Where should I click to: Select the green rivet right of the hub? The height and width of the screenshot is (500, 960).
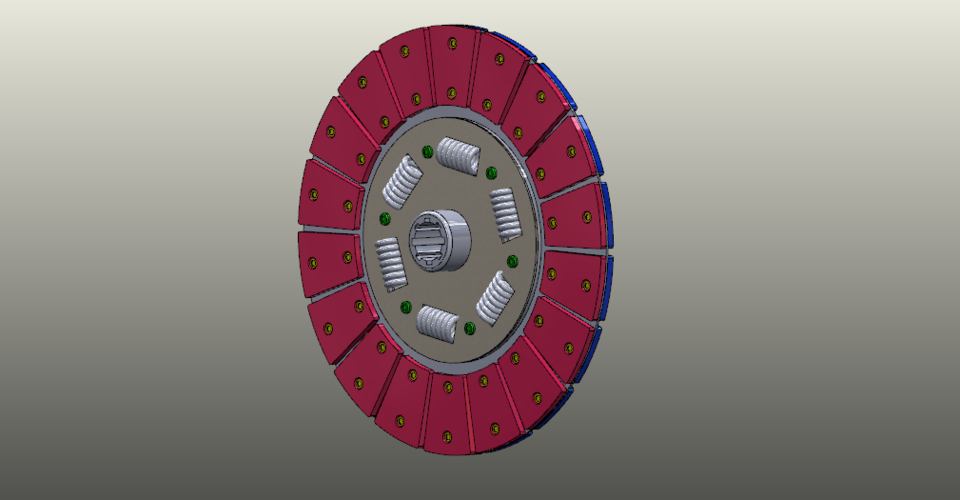(513, 261)
